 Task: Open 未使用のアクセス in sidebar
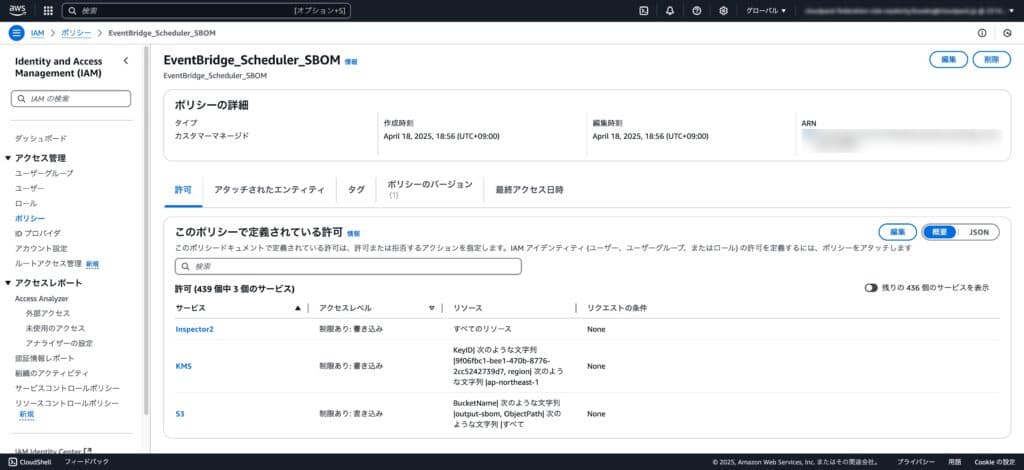[x=55, y=328]
